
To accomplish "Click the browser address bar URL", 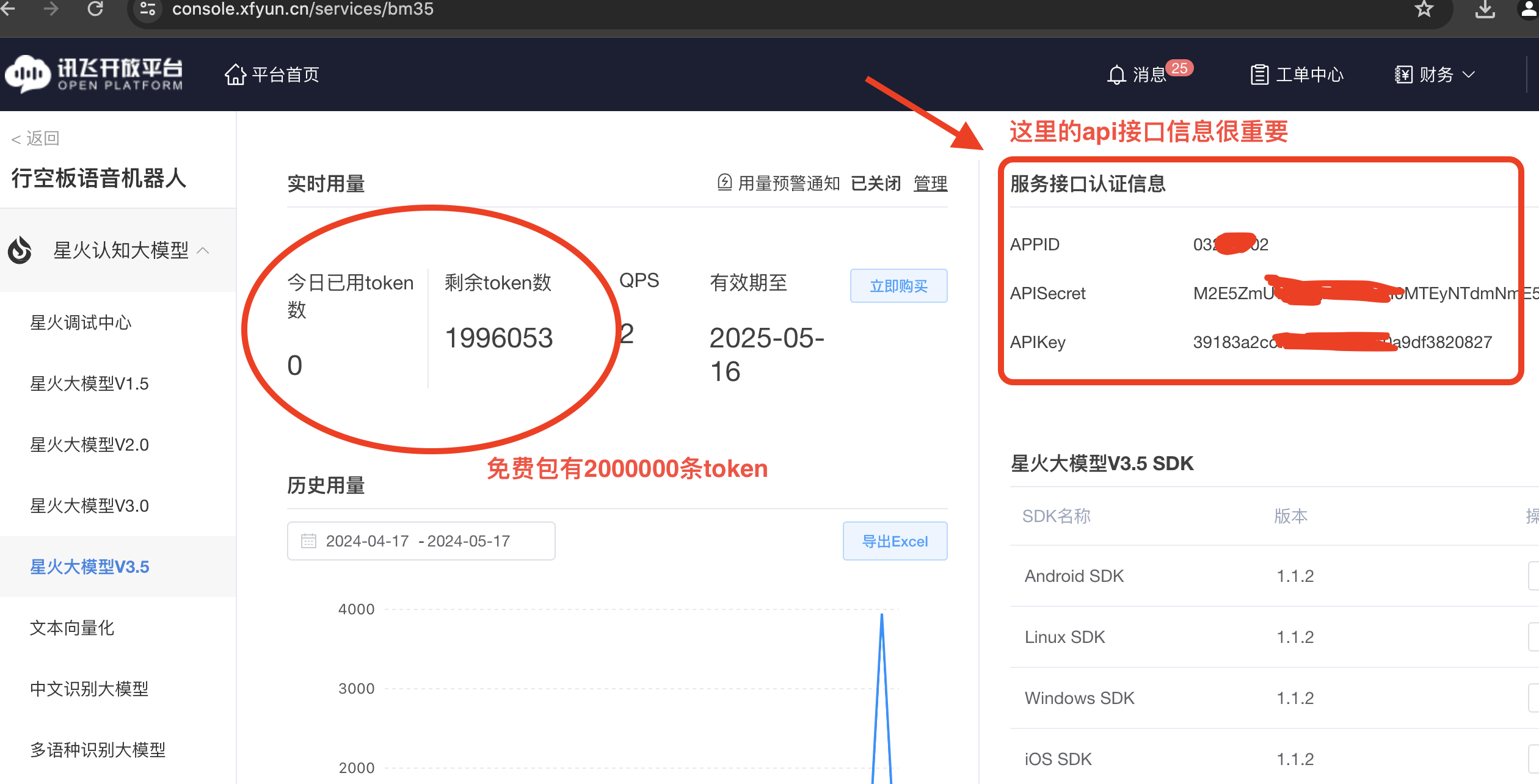I will (303, 9).
